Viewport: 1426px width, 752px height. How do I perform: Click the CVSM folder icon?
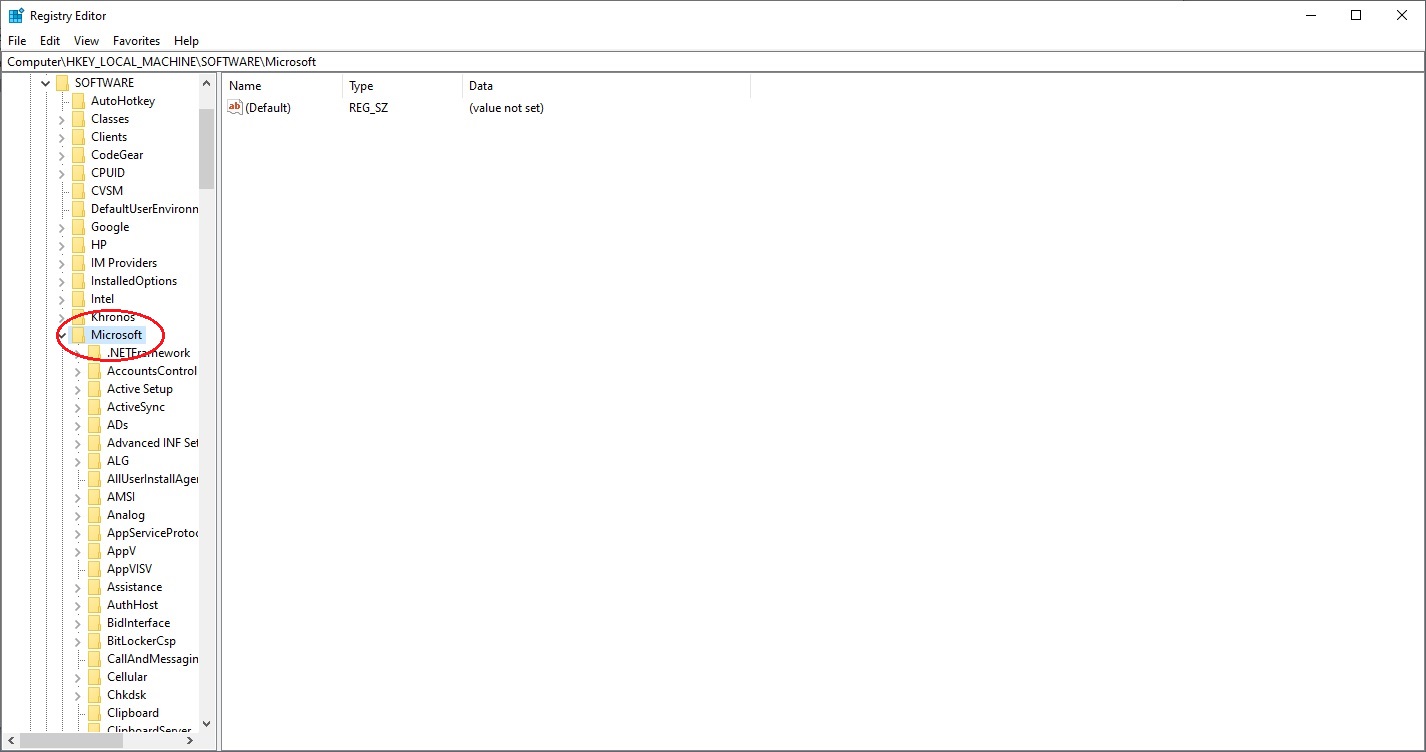78,191
